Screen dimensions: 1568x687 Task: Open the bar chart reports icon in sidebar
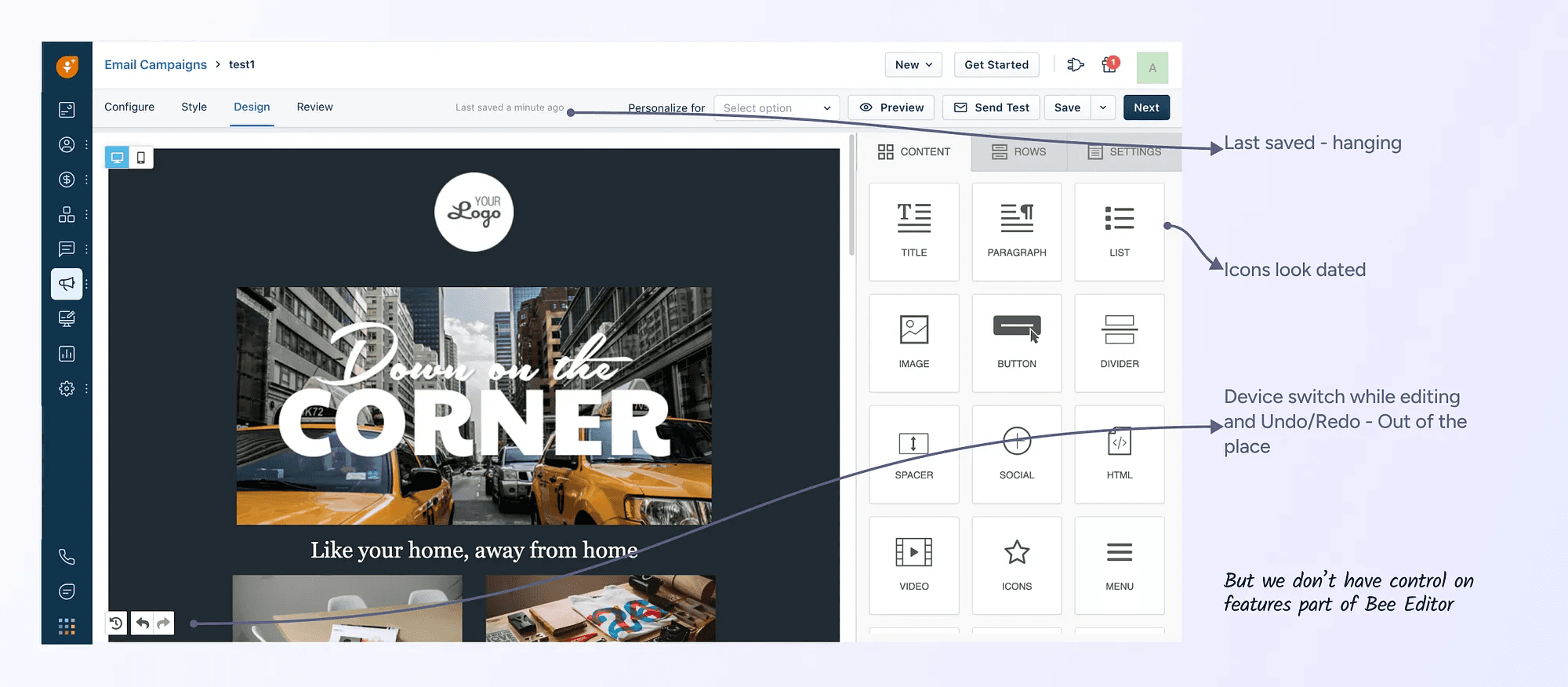(67, 354)
